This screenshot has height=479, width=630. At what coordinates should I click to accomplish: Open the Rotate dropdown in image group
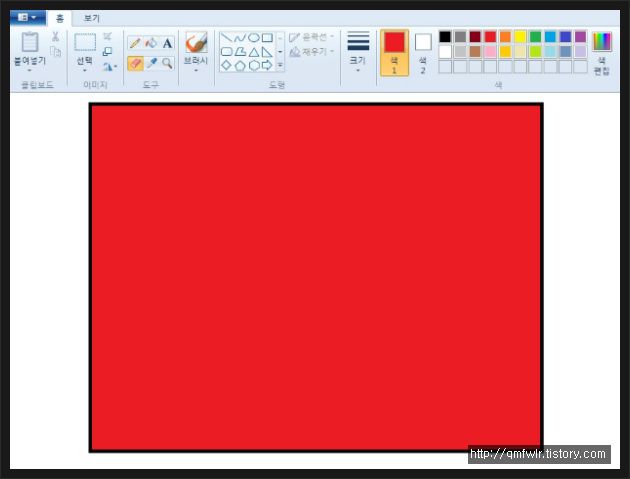click(109, 67)
